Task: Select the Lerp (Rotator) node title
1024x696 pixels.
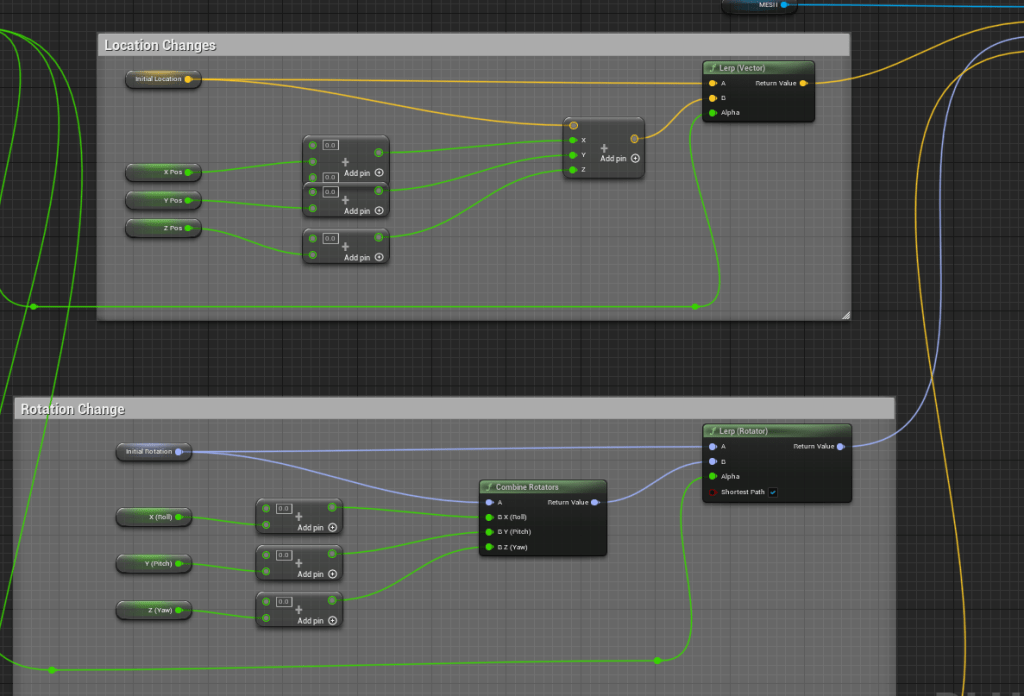Action: 743,431
